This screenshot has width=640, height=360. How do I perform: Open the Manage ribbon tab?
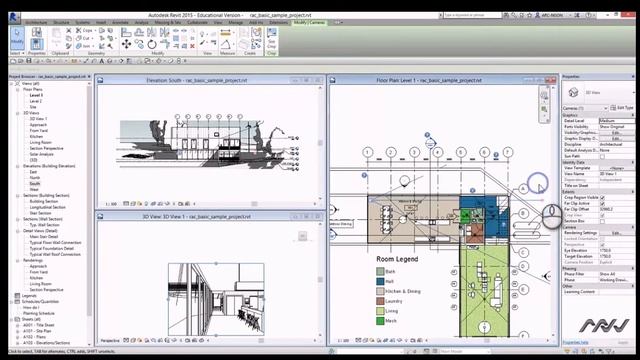[236, 22]
